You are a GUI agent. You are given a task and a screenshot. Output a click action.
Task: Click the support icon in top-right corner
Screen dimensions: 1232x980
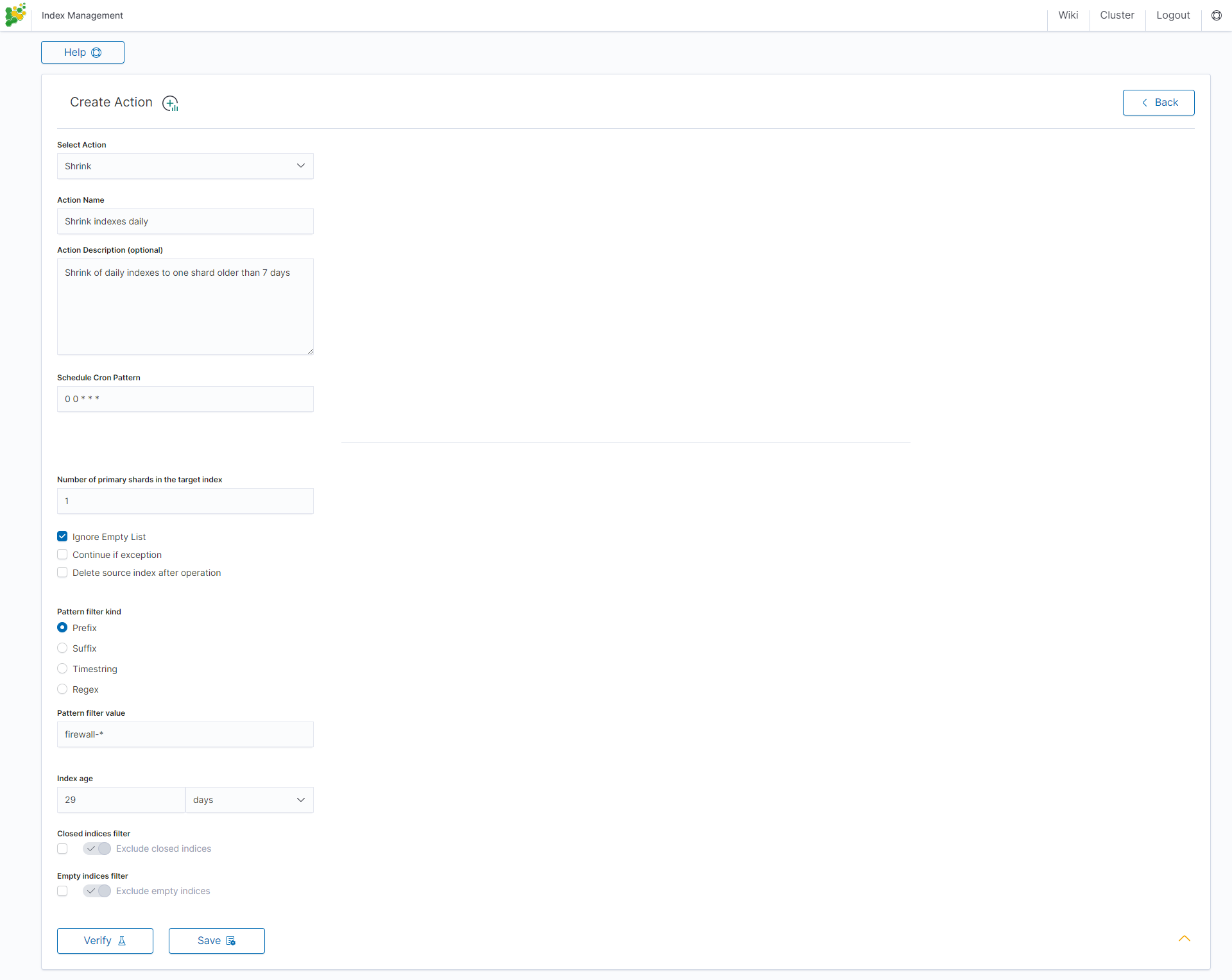click(x=1216, y=15)
